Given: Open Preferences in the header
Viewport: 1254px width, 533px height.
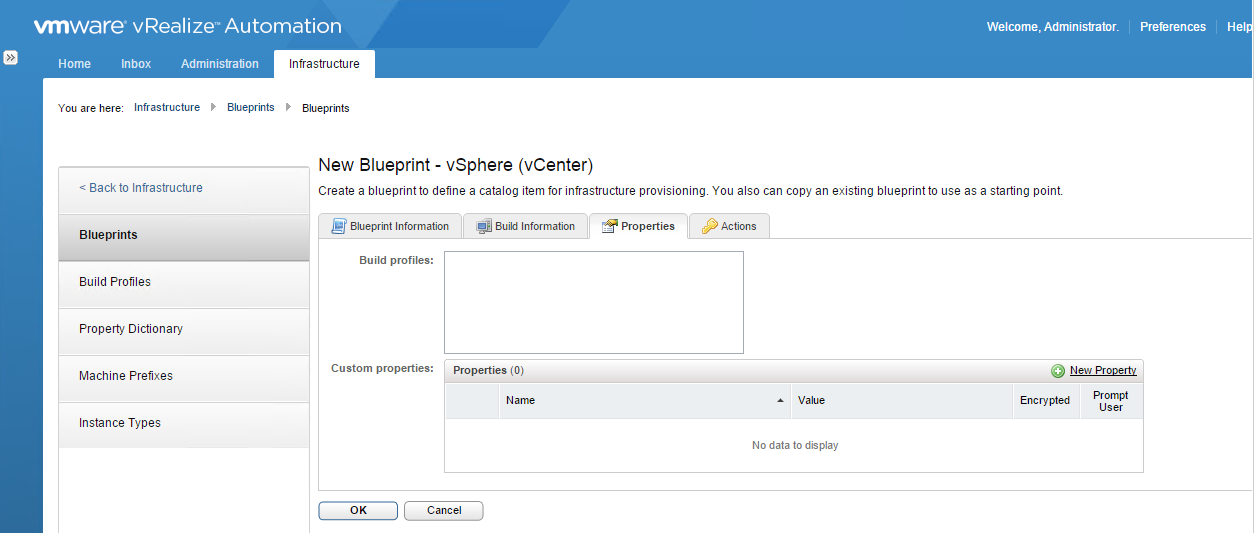Looking at the screenshot, I should click(1173, 27).
